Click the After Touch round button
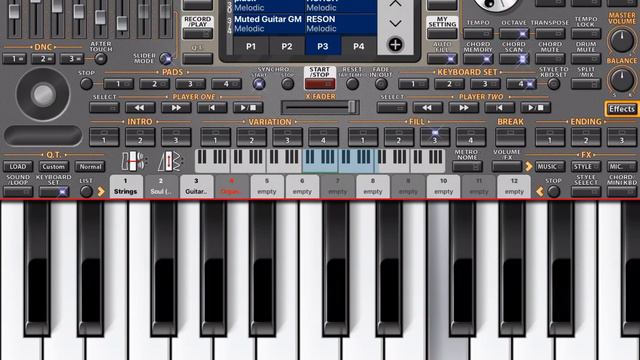Screen dimensions: 640x360 tap(100, 59)
